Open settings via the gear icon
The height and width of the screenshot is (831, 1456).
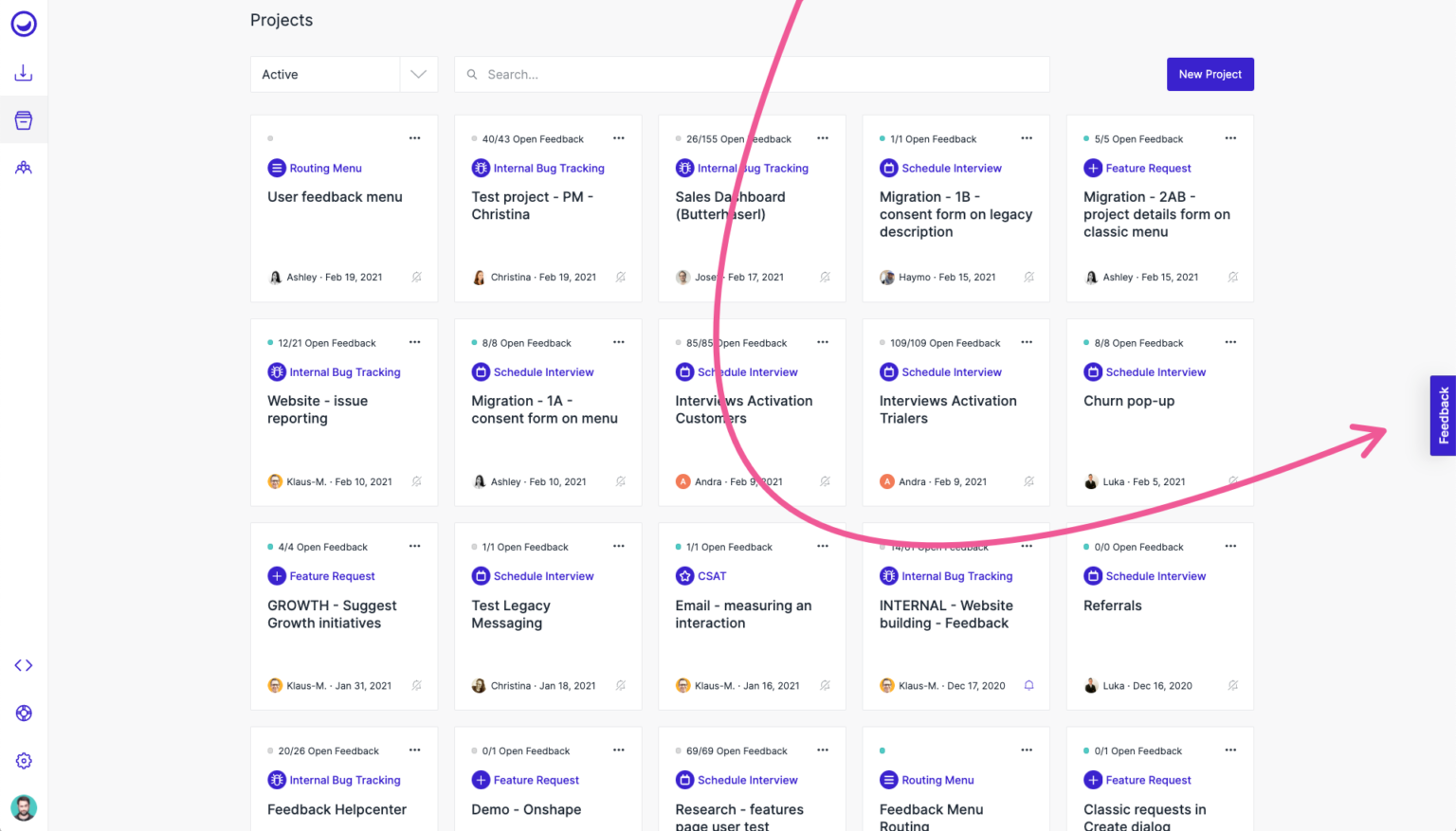[24, 760]
